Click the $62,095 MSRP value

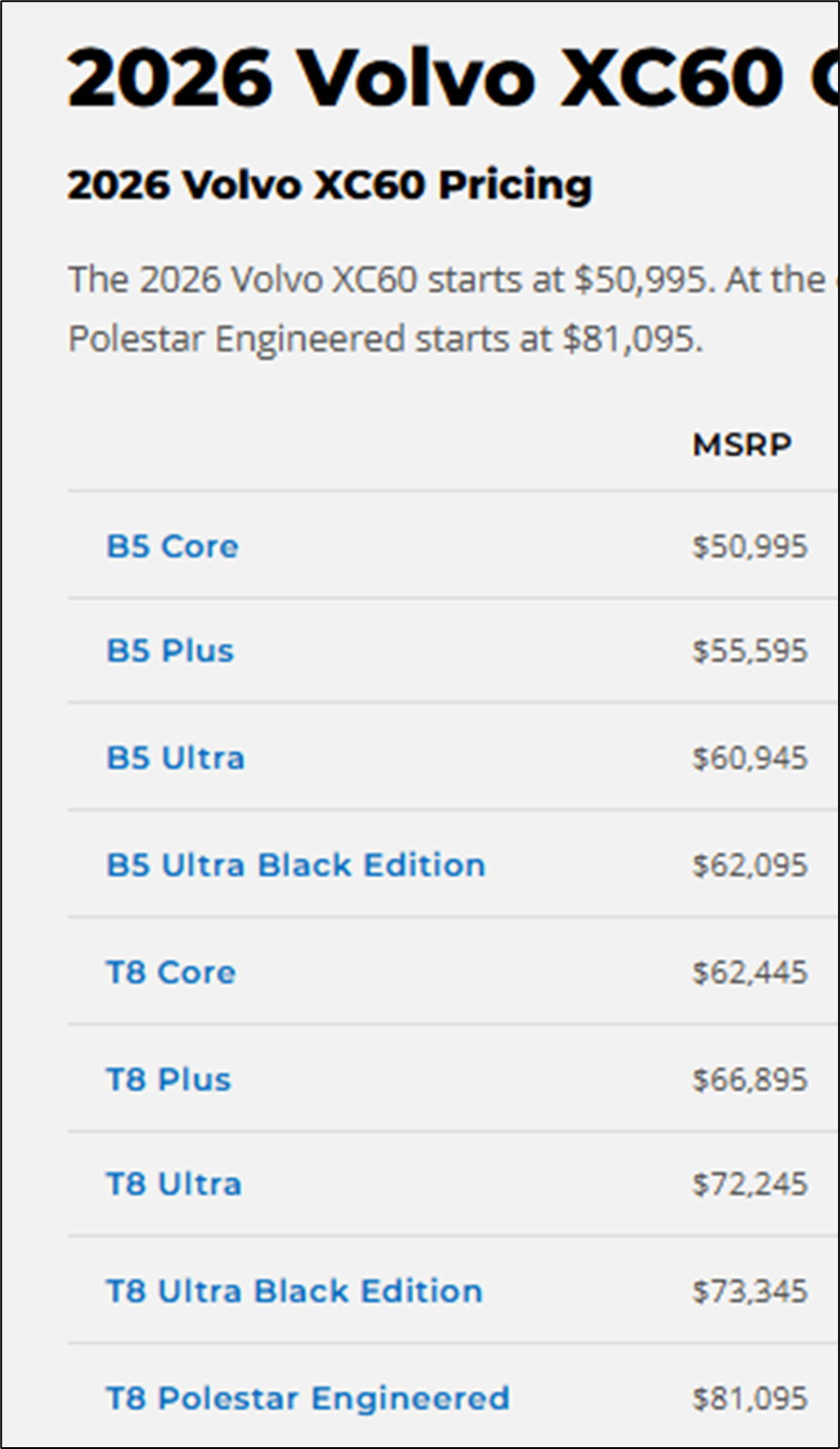tap(750, 865)
